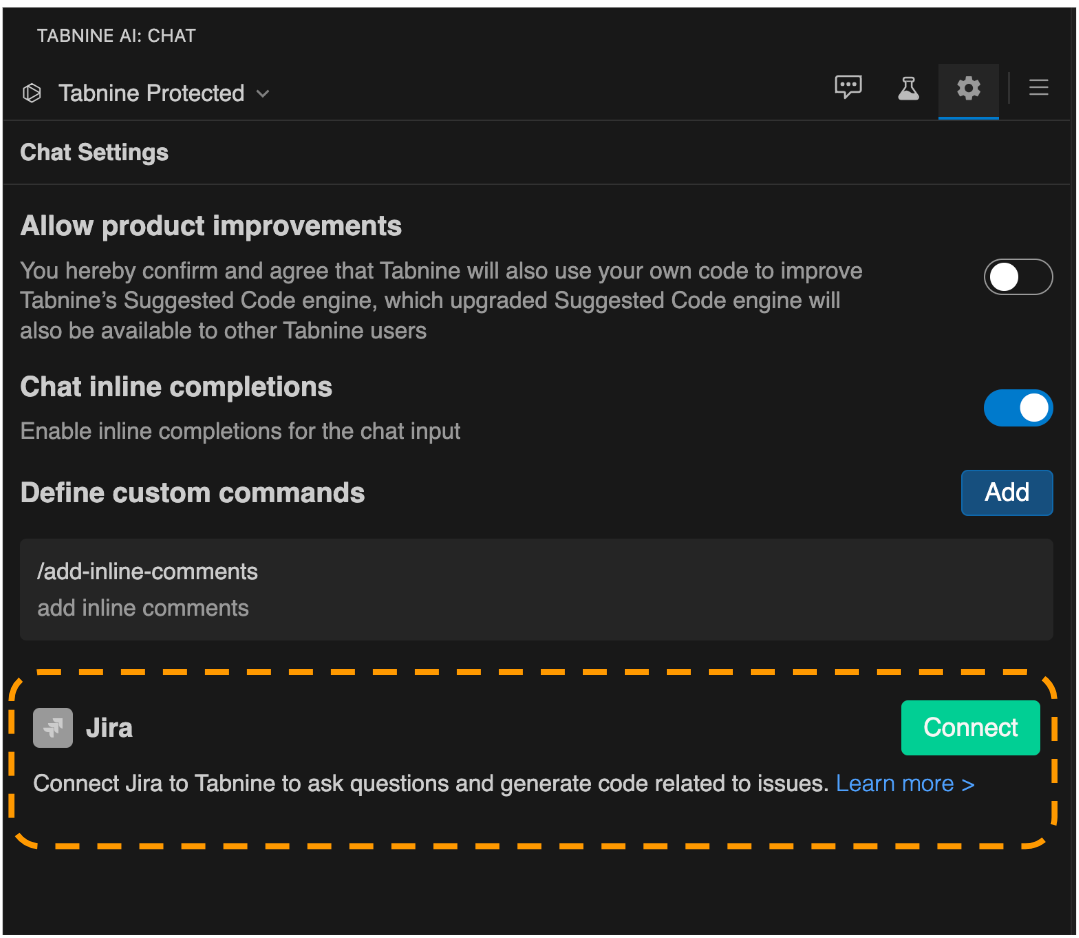Click the Define custom commands heading
This screenshot has height=938, width=1079.
192,493
